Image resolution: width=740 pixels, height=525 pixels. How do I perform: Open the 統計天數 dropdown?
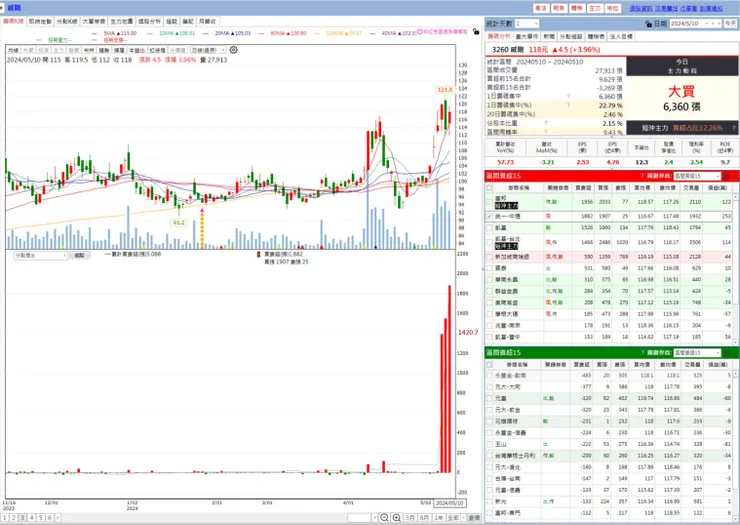click(527, 23)
